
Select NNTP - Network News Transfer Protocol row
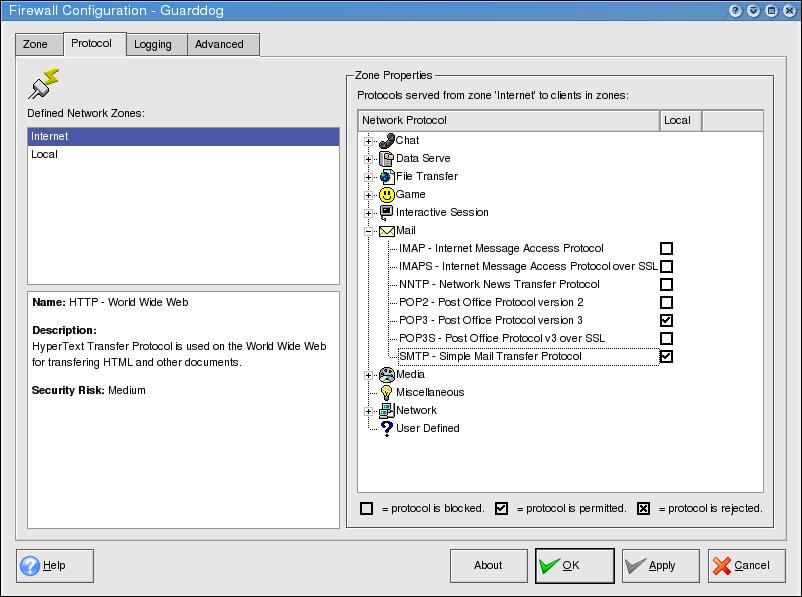click(x=499, y=284)
